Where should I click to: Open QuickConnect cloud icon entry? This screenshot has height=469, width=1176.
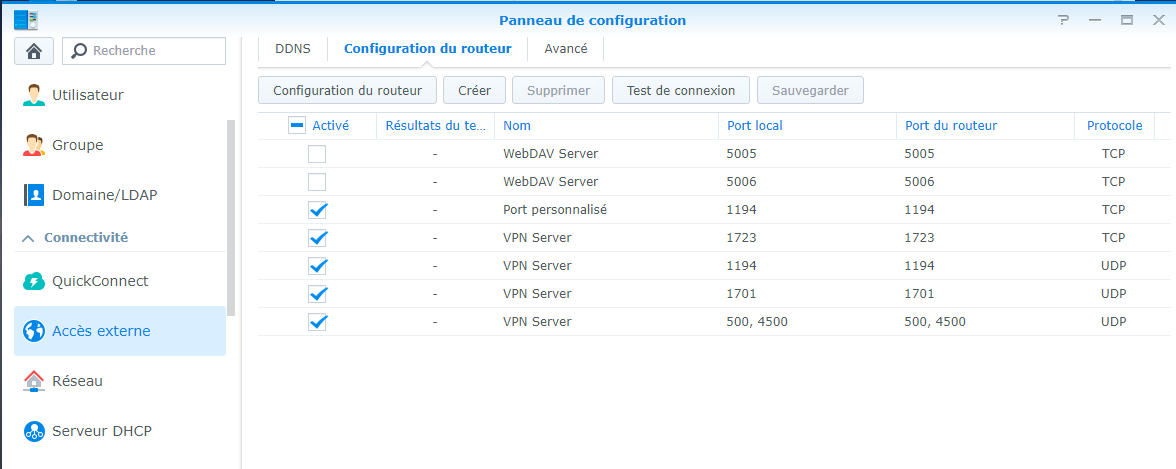coord(34,281)
